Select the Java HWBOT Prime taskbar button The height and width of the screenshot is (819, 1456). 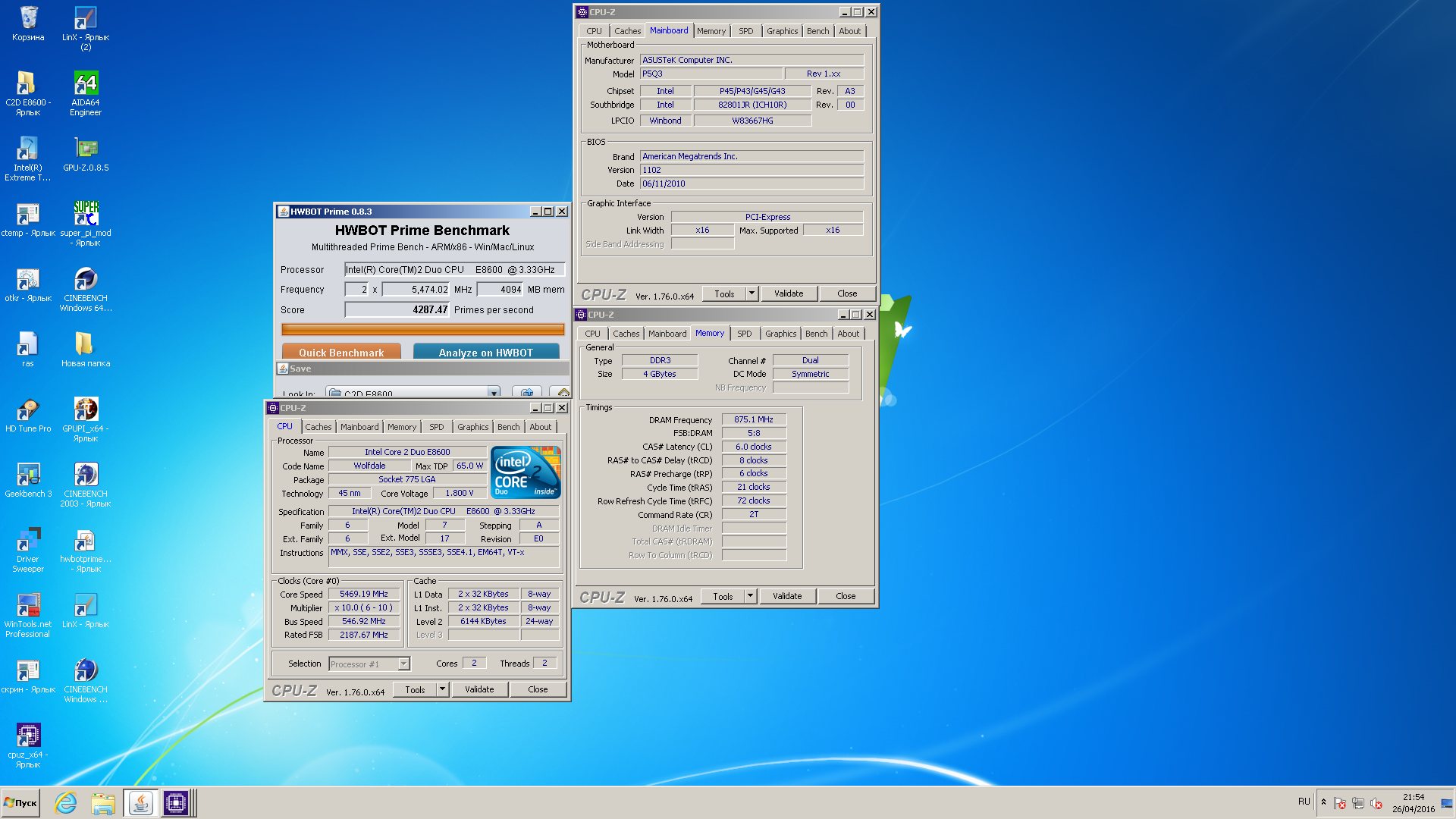coord(140,803)
